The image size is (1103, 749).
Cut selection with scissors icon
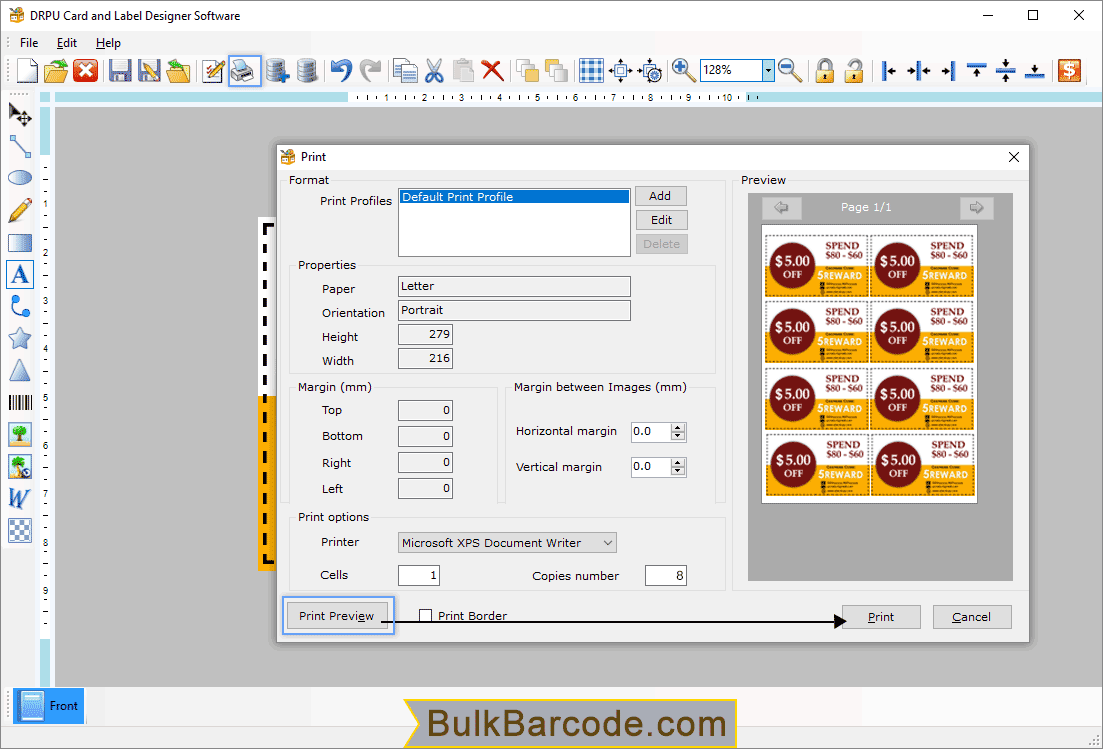click(434, 70)
